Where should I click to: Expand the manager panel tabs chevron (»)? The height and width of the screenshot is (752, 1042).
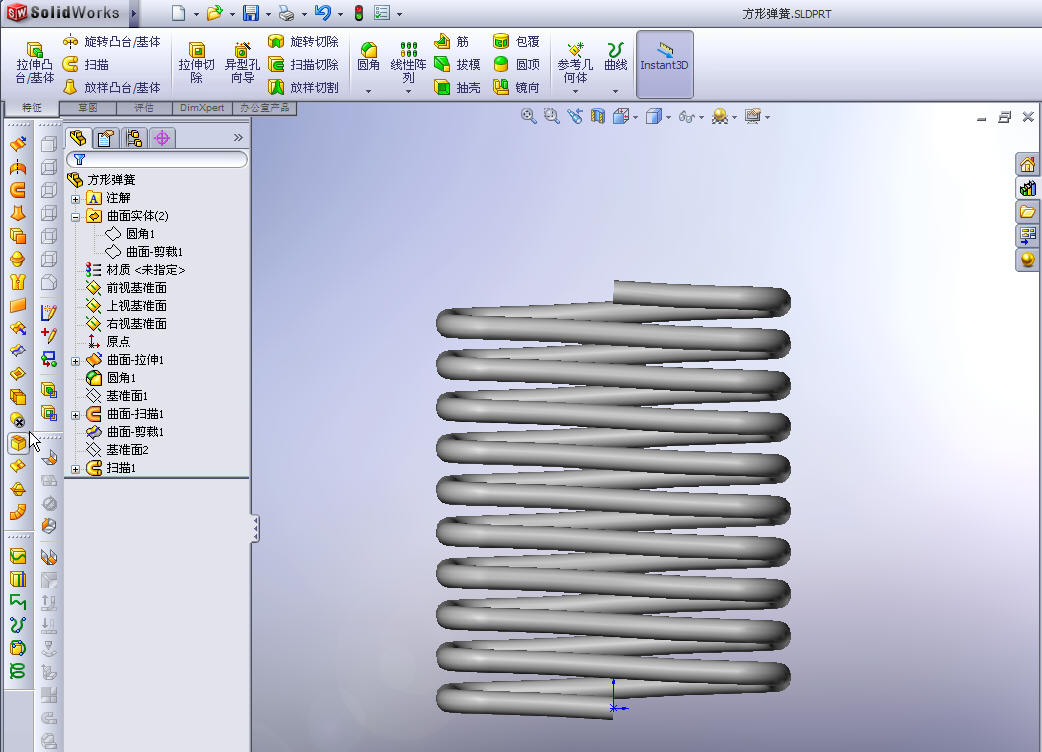pos(239,138)
